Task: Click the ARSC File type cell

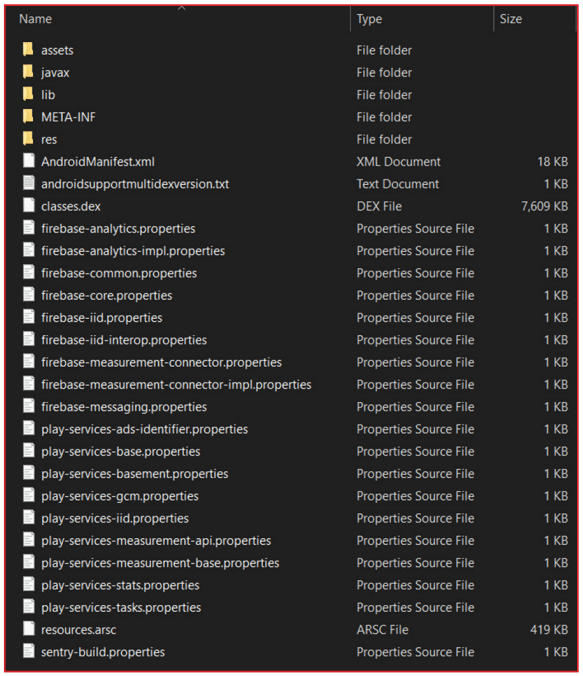Action: point(382,630)
